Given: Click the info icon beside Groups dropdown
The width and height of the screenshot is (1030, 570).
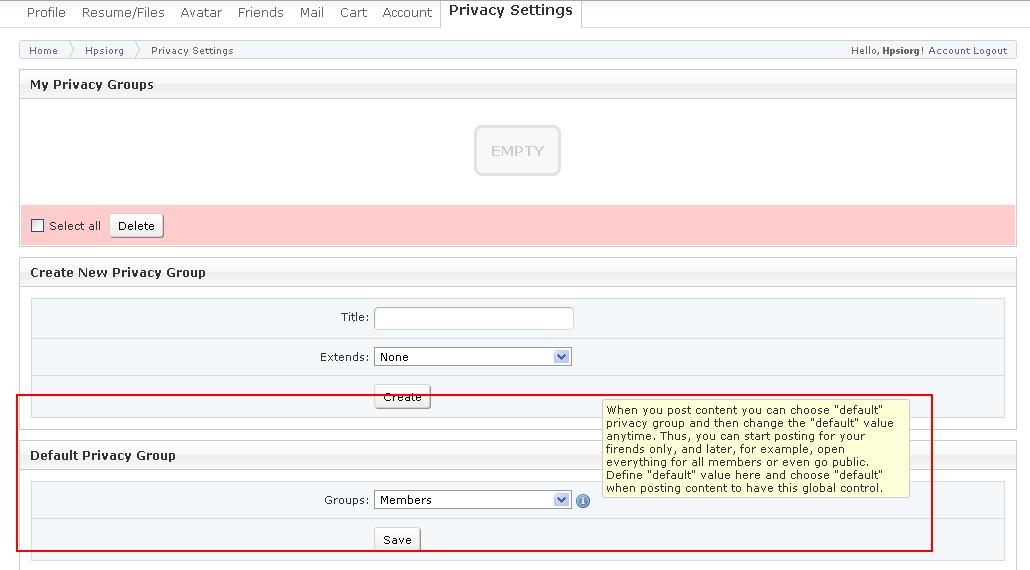Looking at the screenshot, I should pyautogui.click(x=583, y=501).
